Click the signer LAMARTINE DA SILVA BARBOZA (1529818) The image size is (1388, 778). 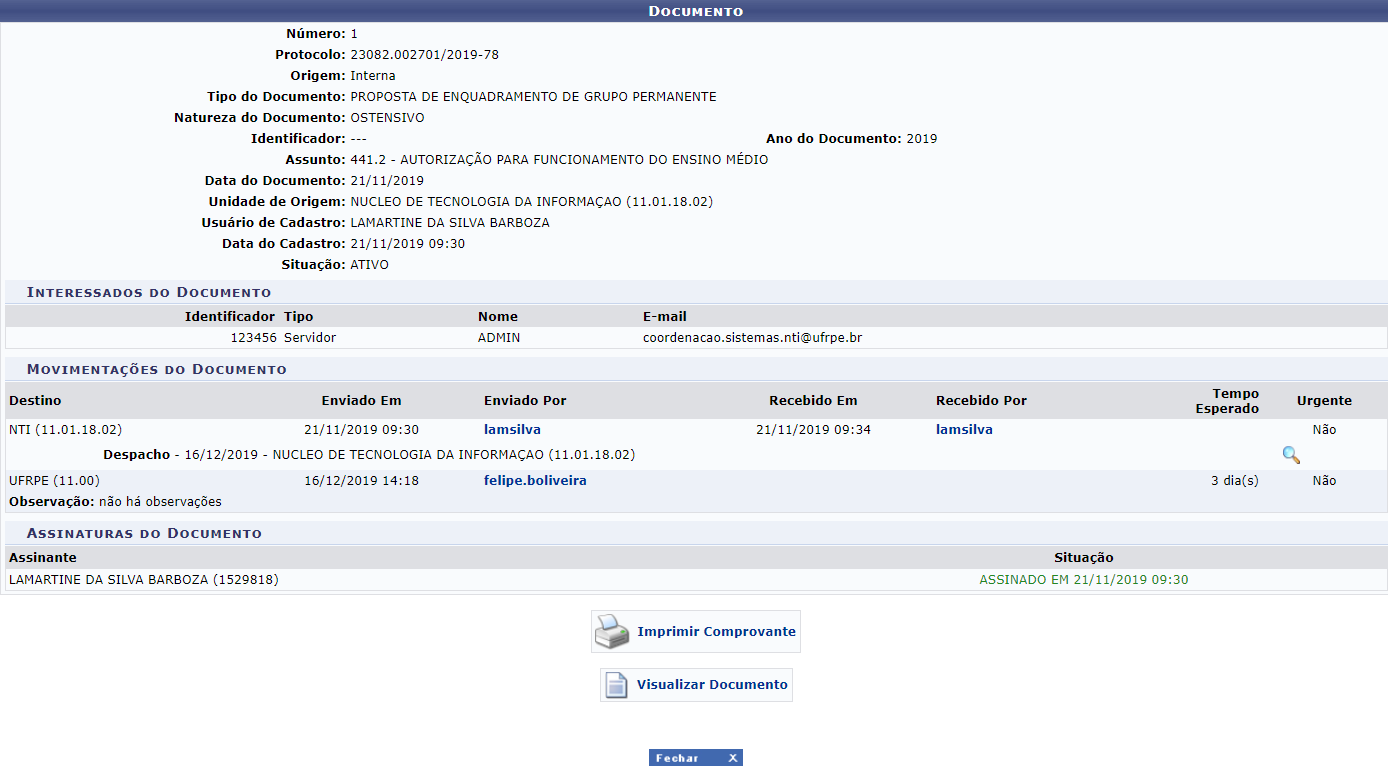click(x=143, y=580)
